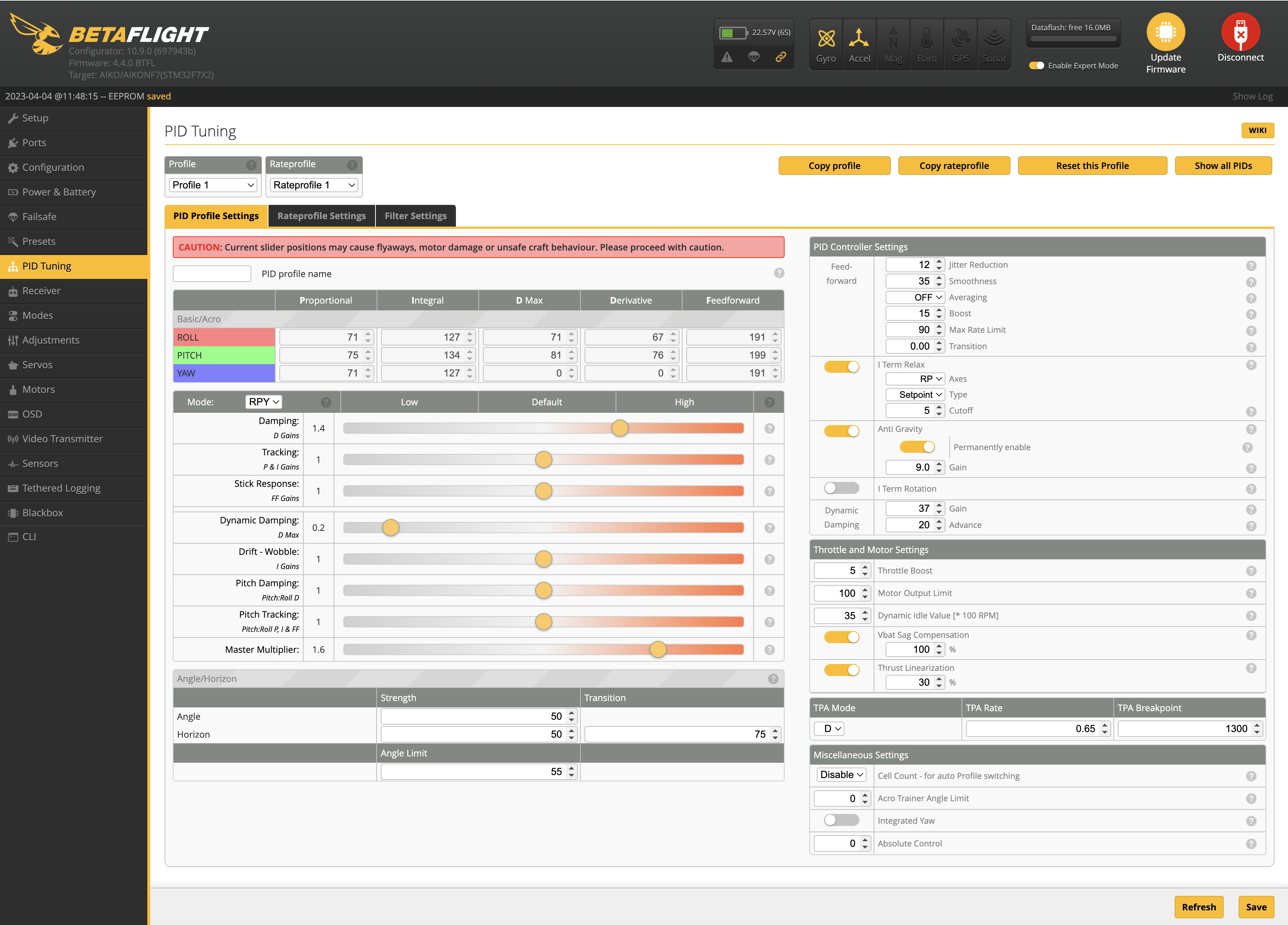Click the Damping D Gains slider handle
This screenshot has height=925, width=1288.
620,428
